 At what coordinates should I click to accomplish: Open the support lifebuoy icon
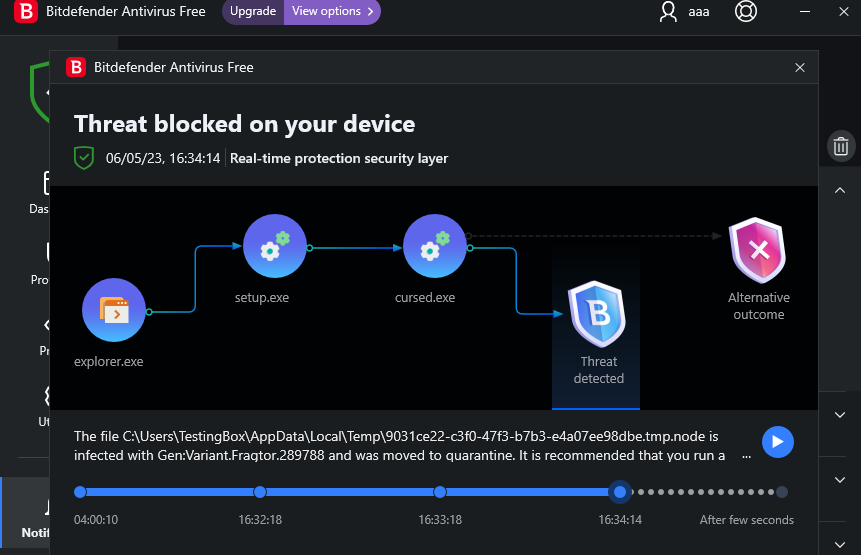(745, 12)
